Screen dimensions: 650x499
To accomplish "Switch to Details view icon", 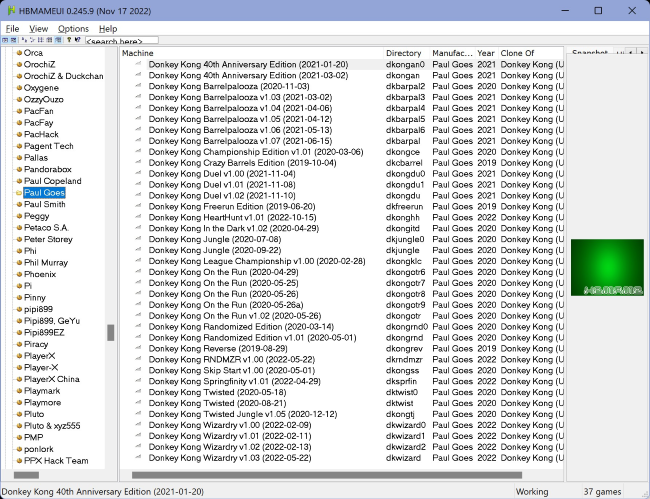I will (49, 40).
